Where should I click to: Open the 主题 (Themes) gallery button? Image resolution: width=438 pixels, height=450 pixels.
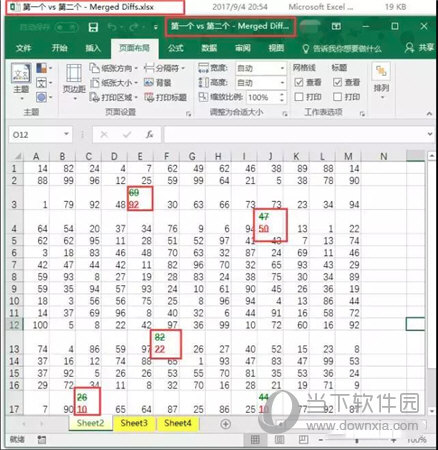click(21, 82)
